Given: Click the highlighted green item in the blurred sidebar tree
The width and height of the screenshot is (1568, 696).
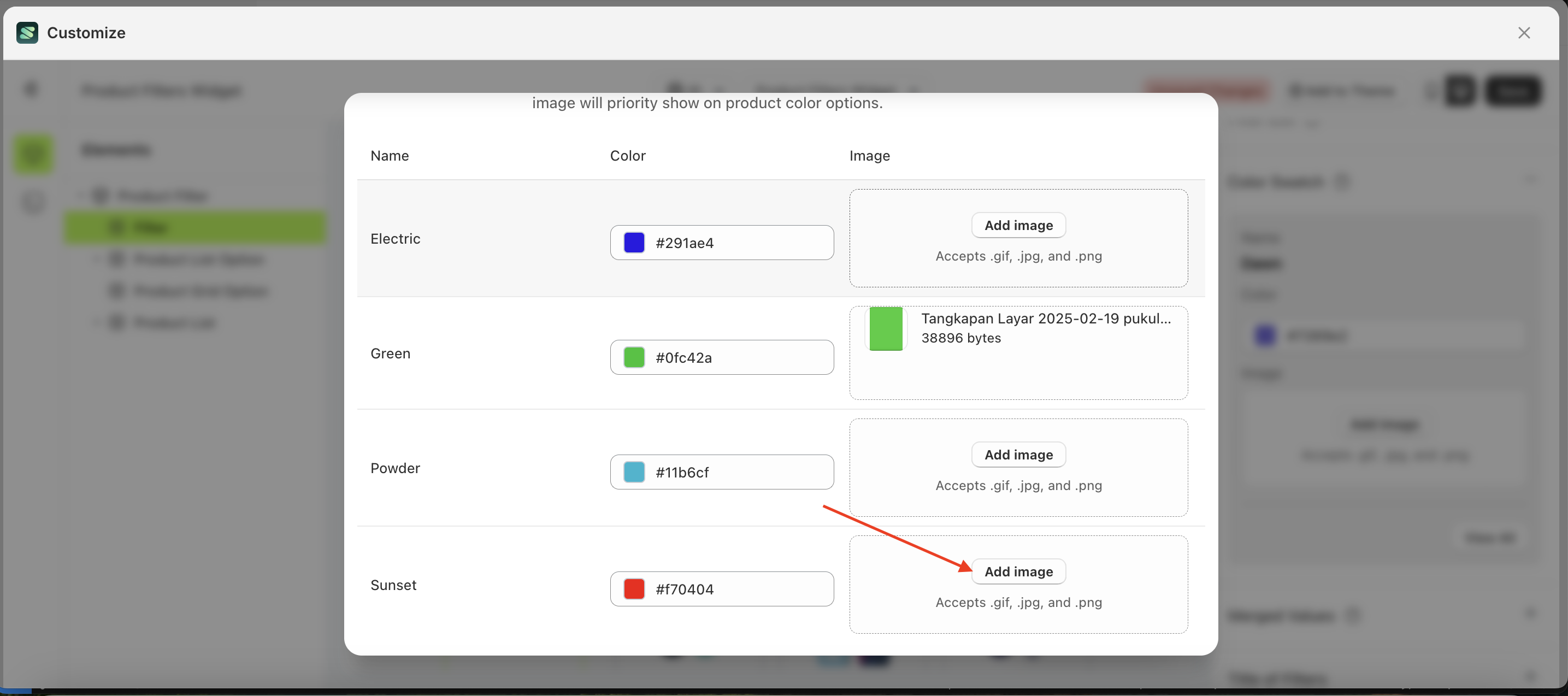Looking at the screenshot, I should [x=195, y=227].
